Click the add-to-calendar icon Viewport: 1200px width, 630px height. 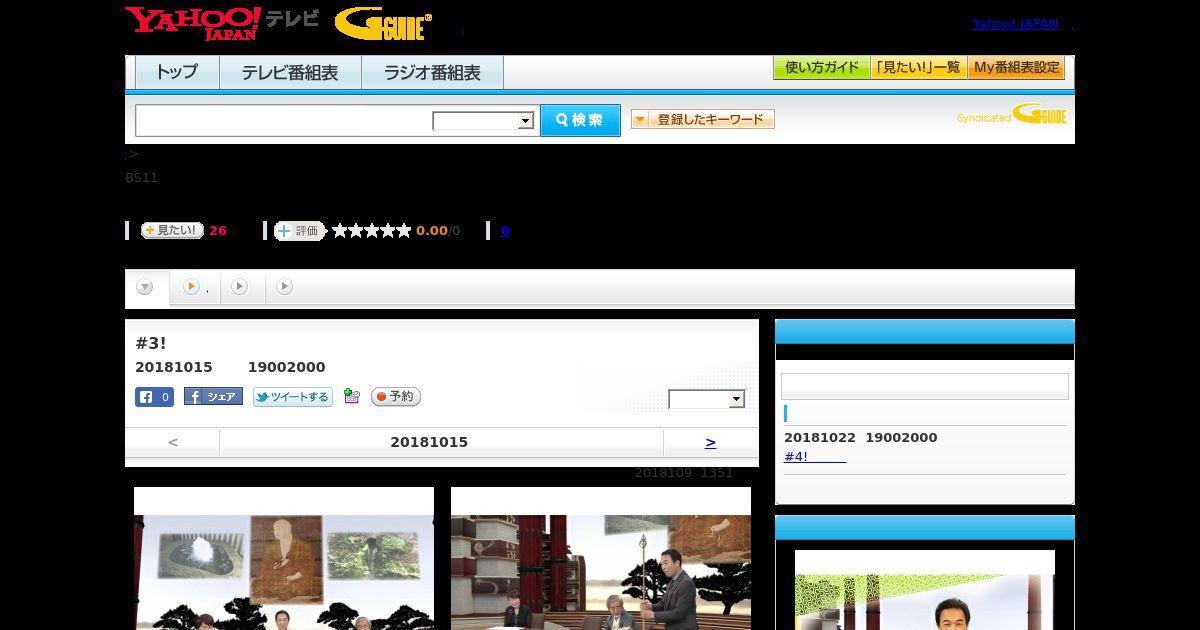point(351,396)
